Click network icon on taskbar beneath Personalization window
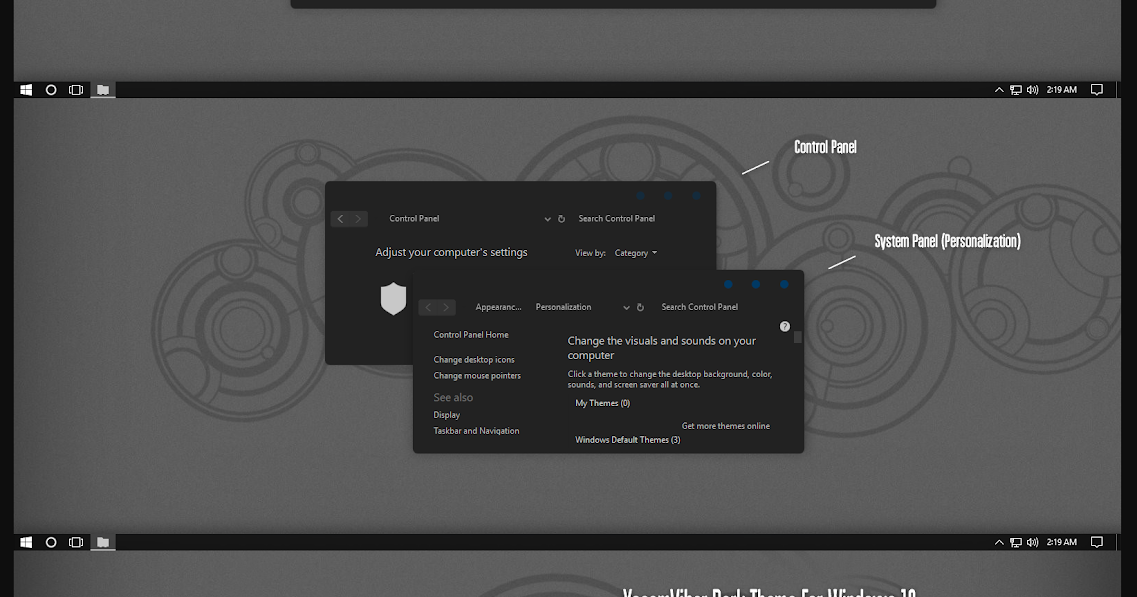Screen dimensions: 1137x597 (1016, 542)
